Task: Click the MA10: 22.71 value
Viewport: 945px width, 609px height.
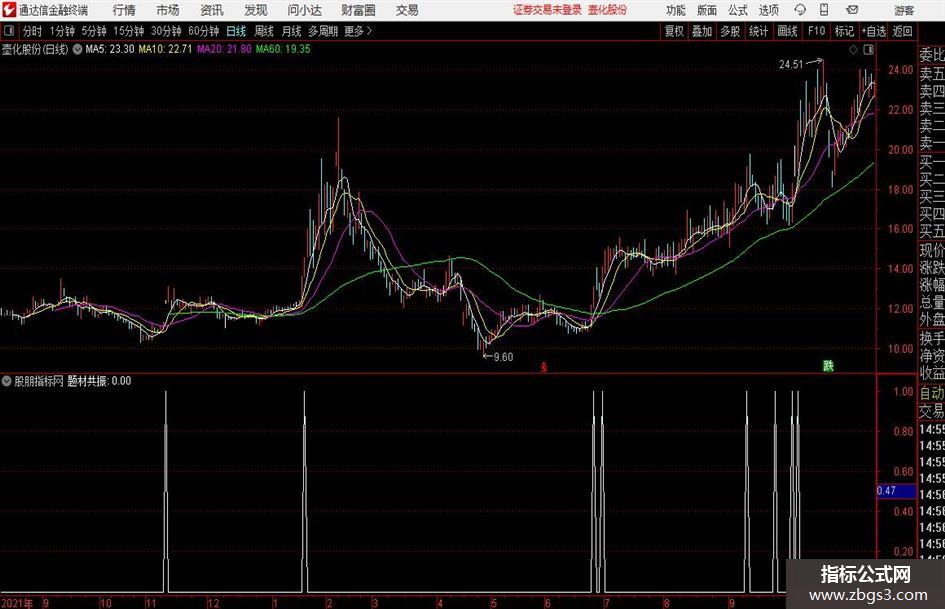Action: click(x=165, y=49)
